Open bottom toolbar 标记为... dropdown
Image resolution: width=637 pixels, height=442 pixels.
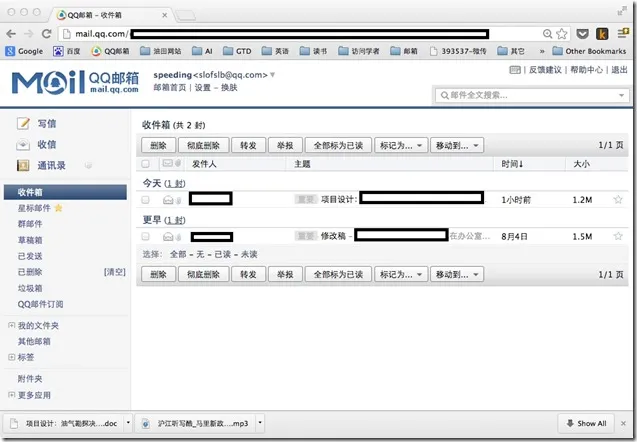coord(401,274)
